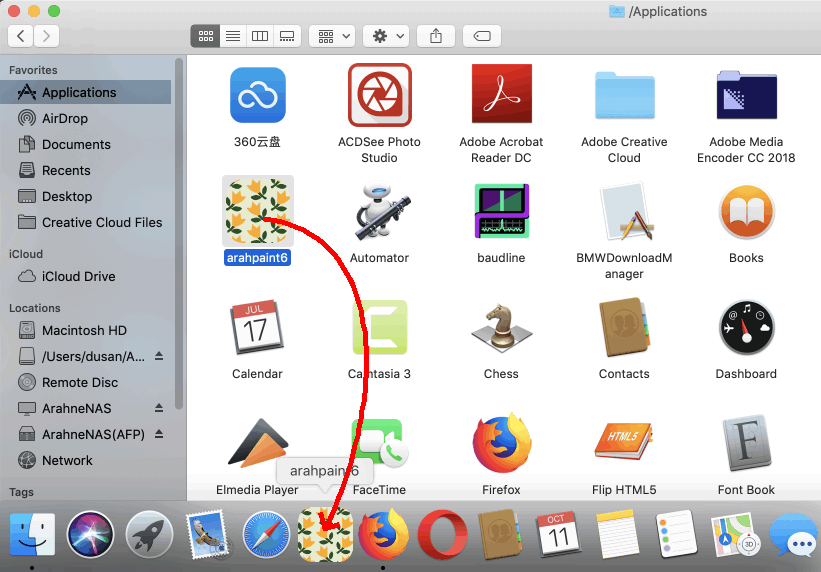Open Firefox in the Dock

pyautogui.click(x=384, y=535)
